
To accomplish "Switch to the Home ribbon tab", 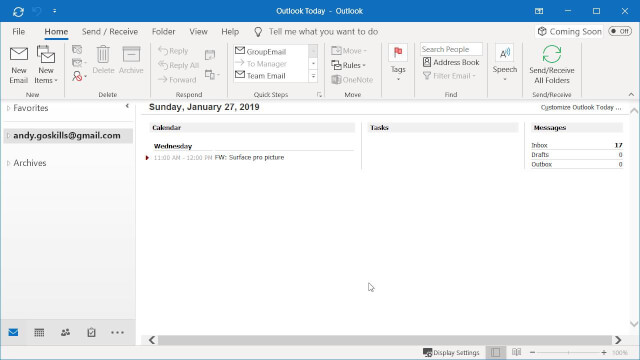I will tap(56, 31).
